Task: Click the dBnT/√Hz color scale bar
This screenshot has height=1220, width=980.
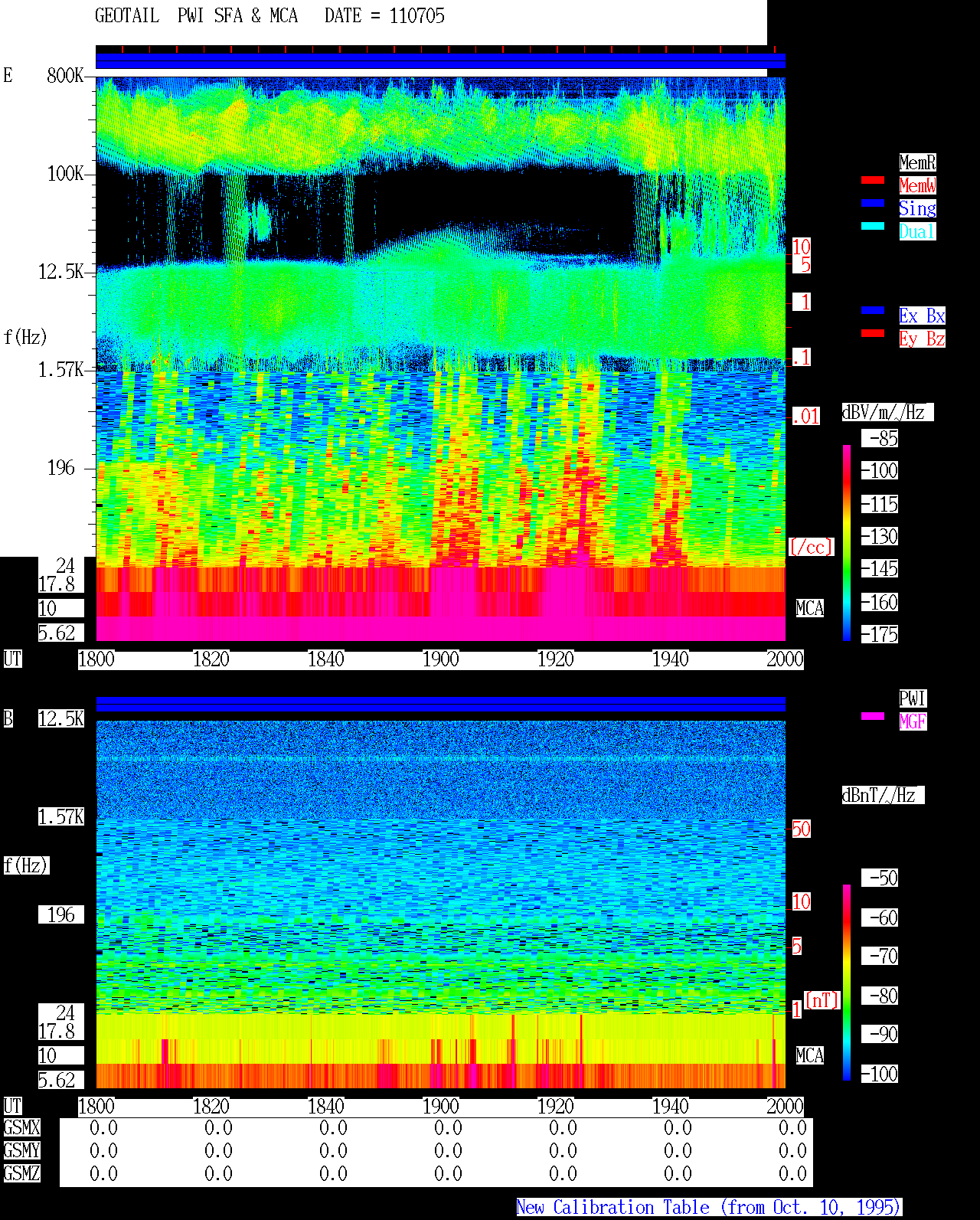Action: (847, 983)
